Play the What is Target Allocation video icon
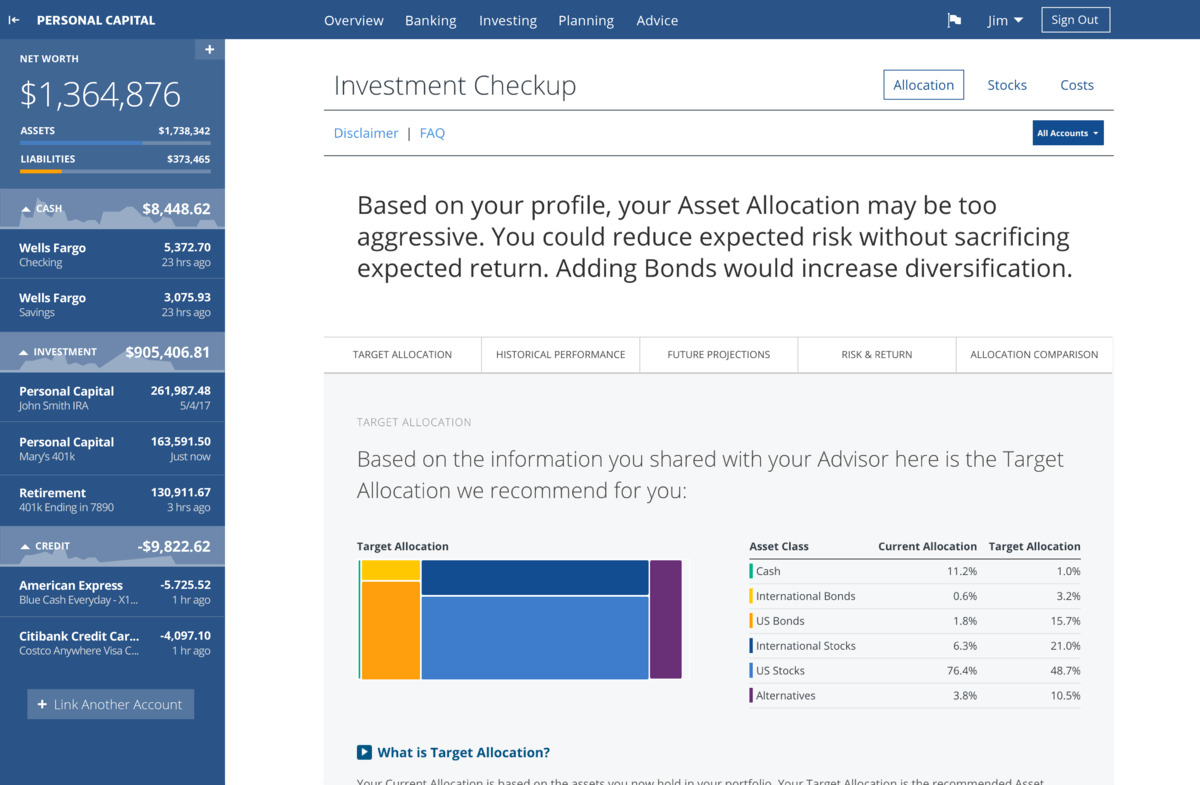Image resolution: width=1200 pixels, height=785 pixels. point(364,752)
